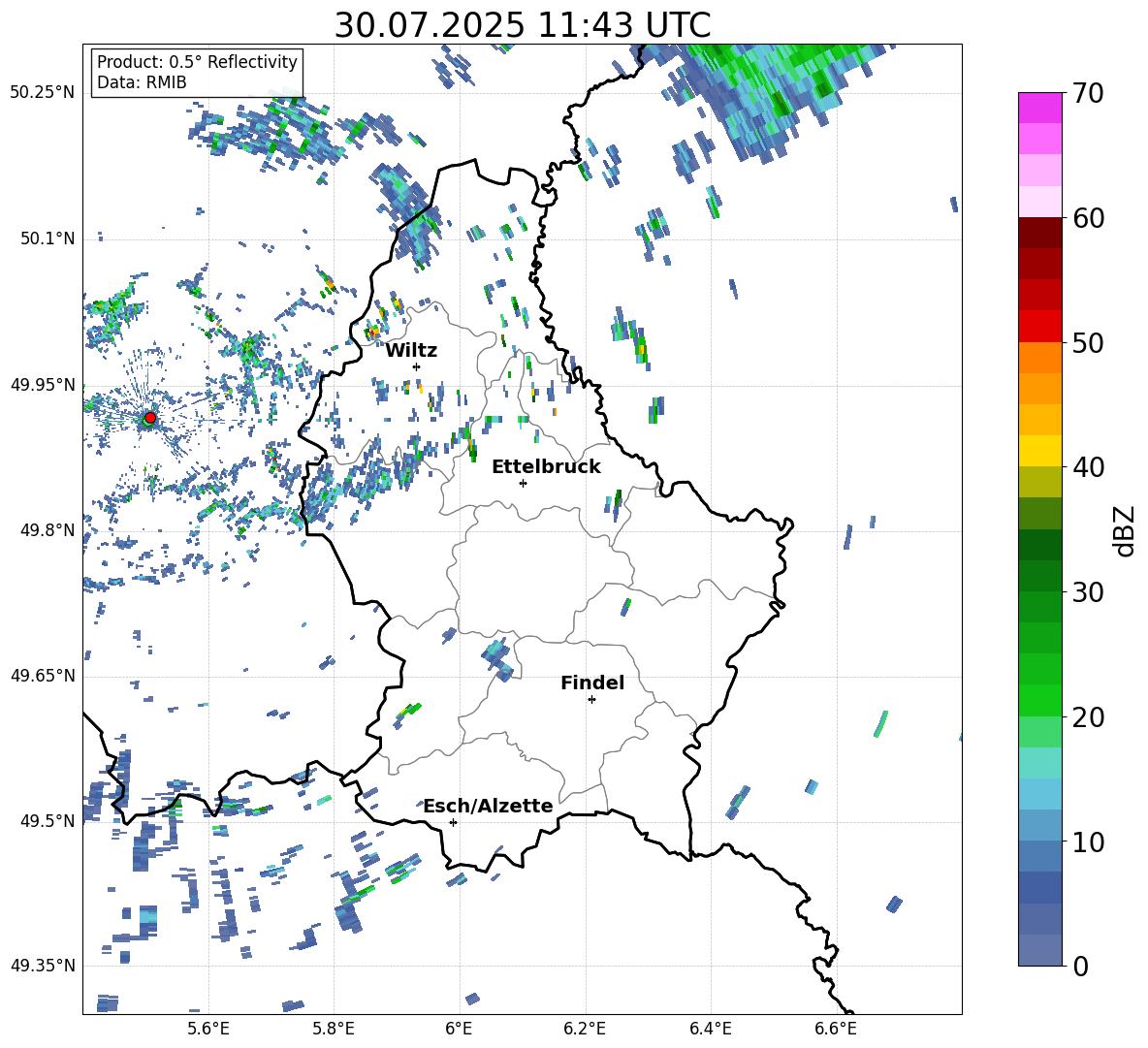Click the 5.8°E longitude label
Screen dimensions: 1148x1048
click(x=334, y=1029)
